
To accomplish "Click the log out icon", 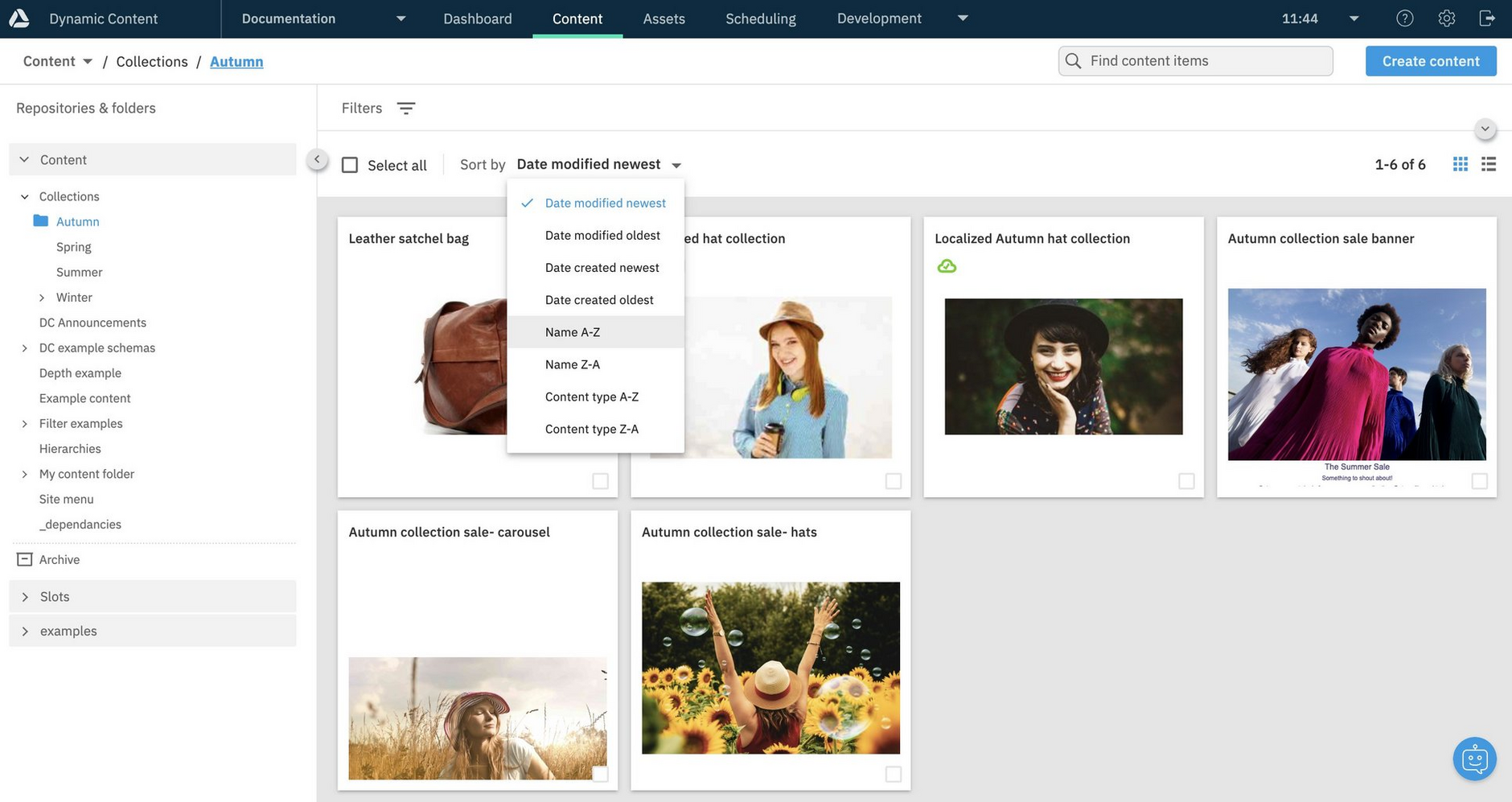I will pyautogui.click(x=1487, y=18).
